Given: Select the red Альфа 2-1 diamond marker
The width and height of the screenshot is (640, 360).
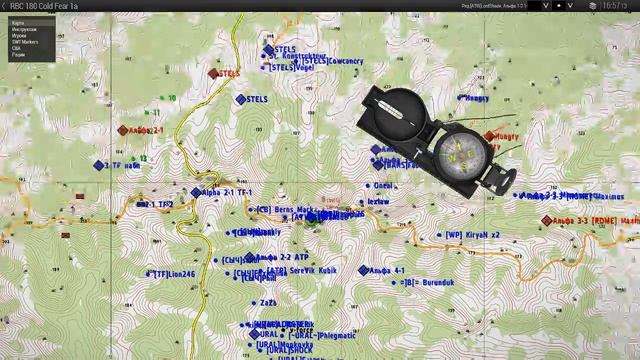Looking at the screenshot, I should (x=123, y=130).
